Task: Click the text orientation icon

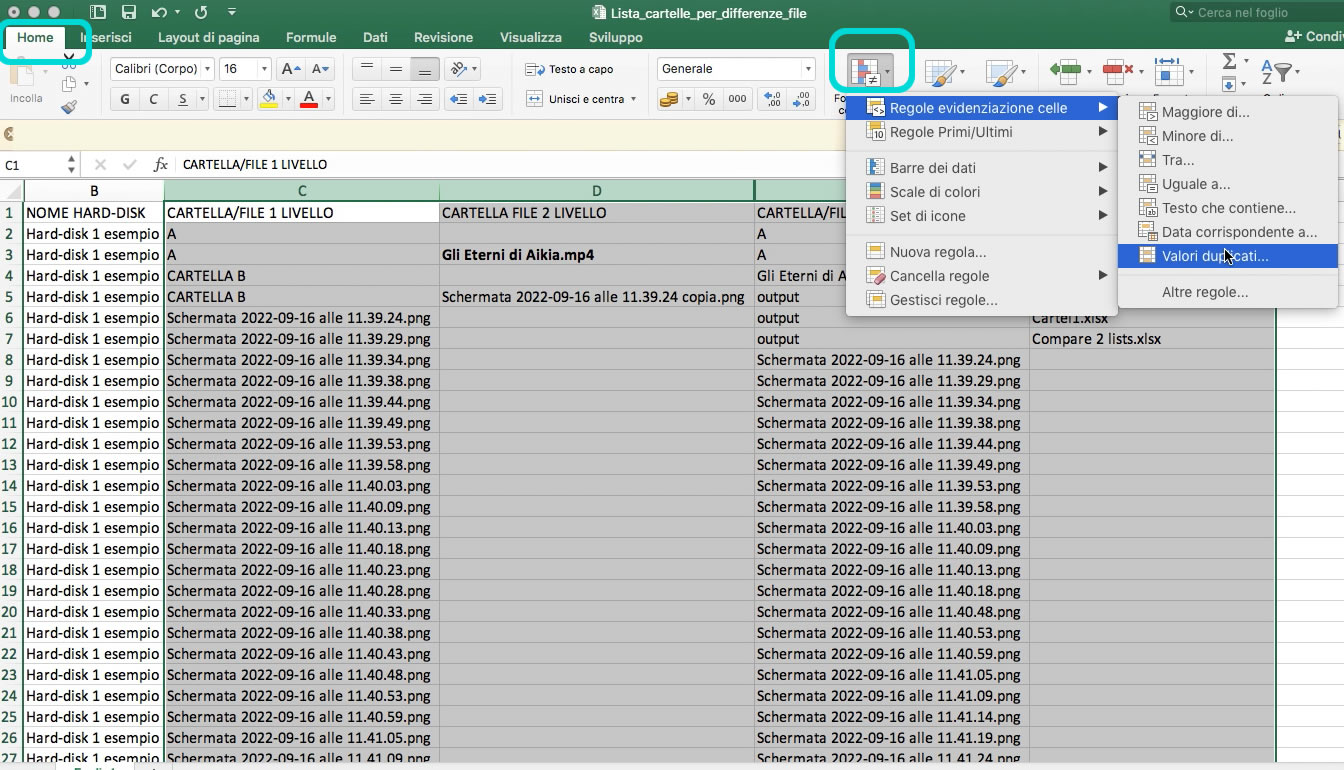Action: point(461,69)
